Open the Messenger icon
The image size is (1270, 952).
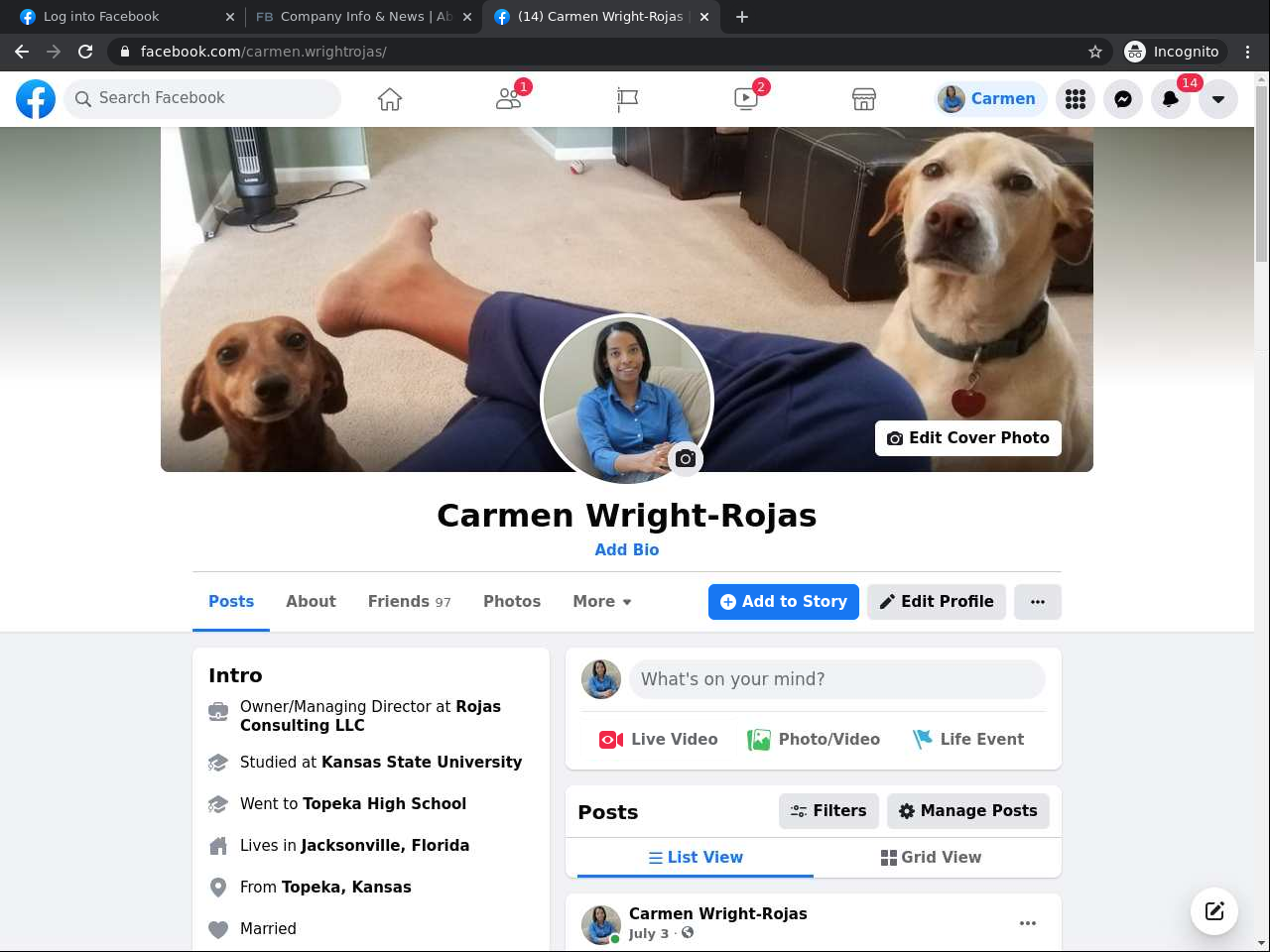click(x=1123, y=99)
